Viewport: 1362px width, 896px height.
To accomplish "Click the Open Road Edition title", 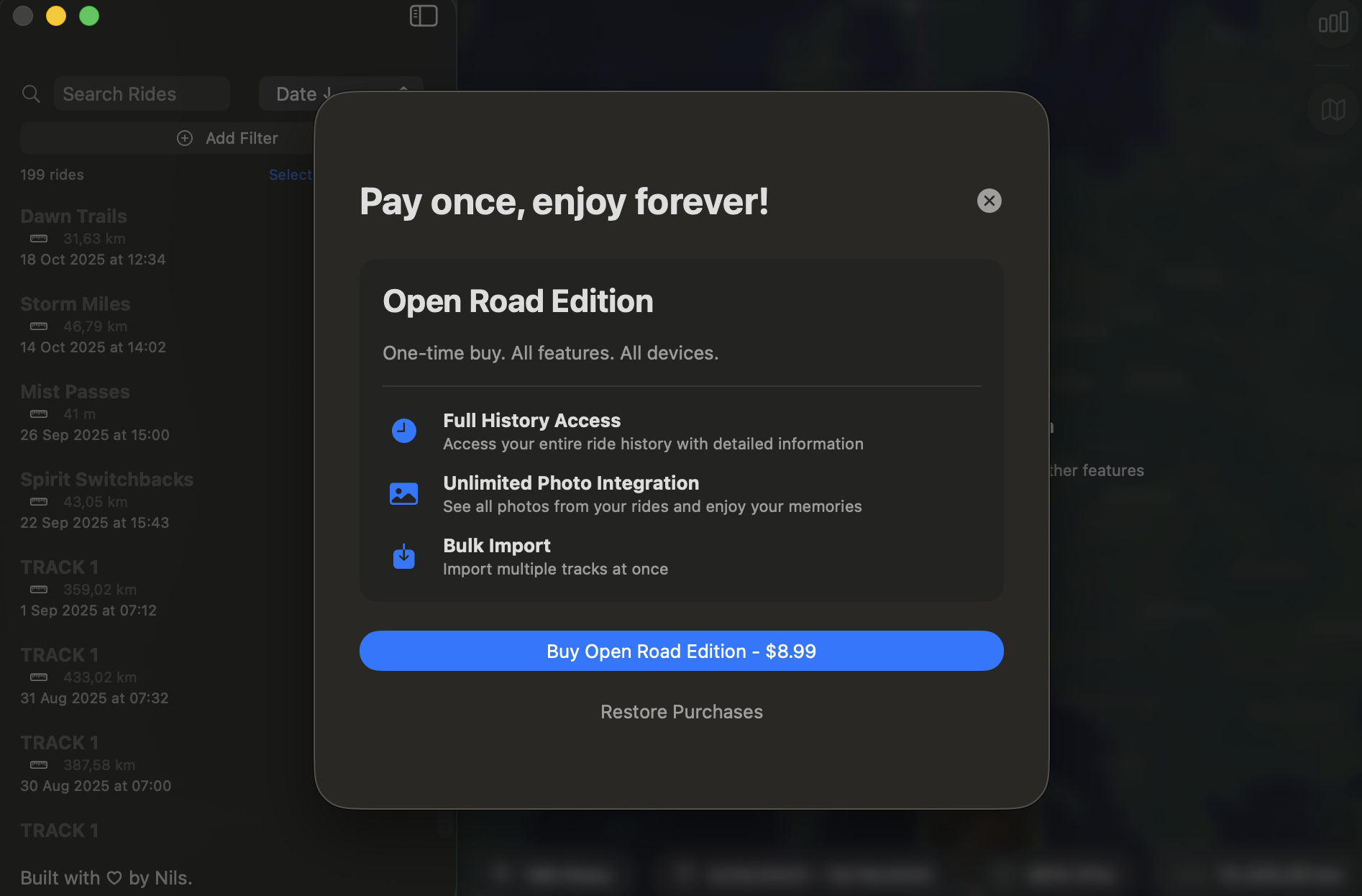I will [x=518, y=301].
